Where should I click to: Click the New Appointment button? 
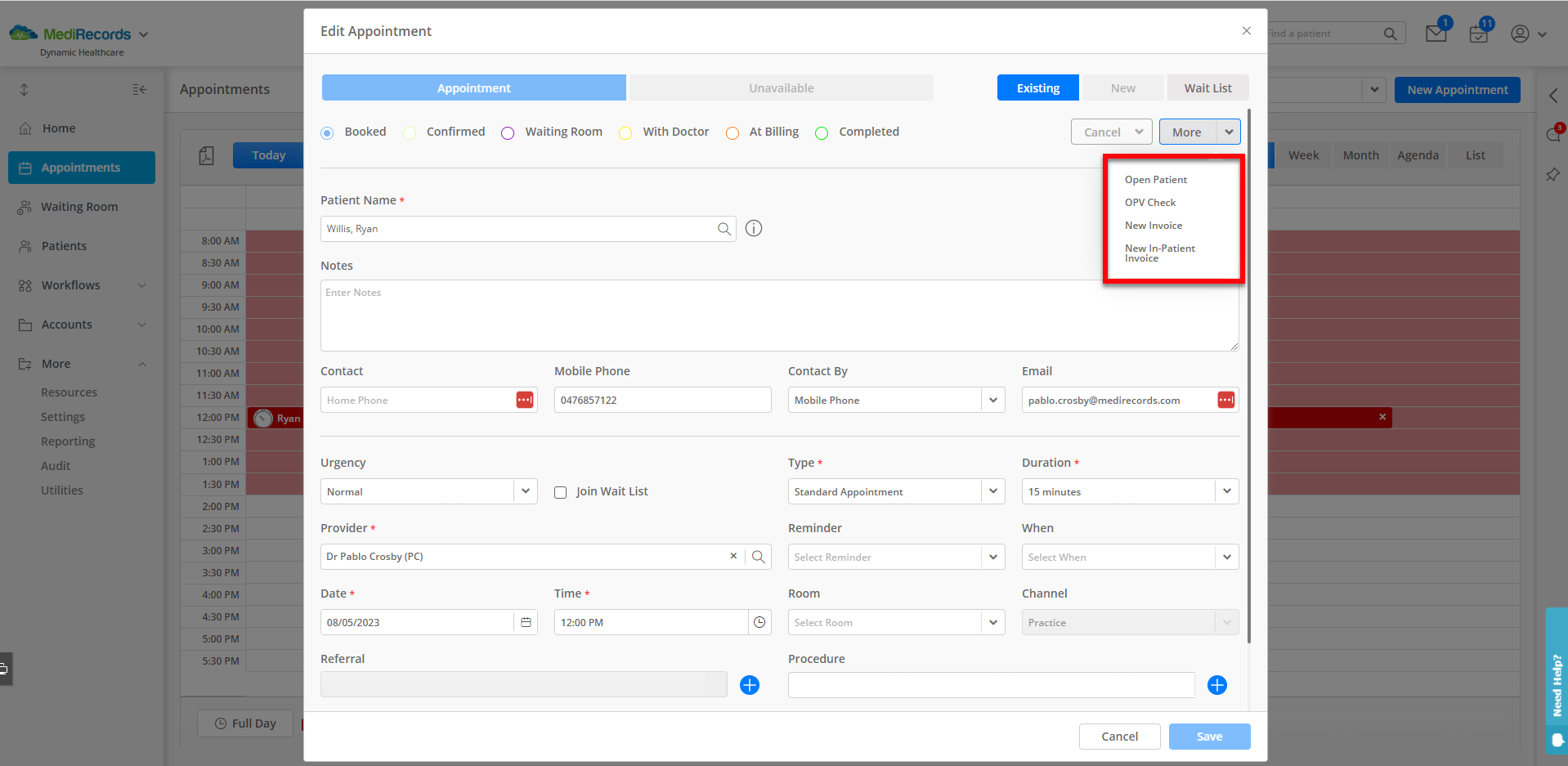pos(1458,90)
